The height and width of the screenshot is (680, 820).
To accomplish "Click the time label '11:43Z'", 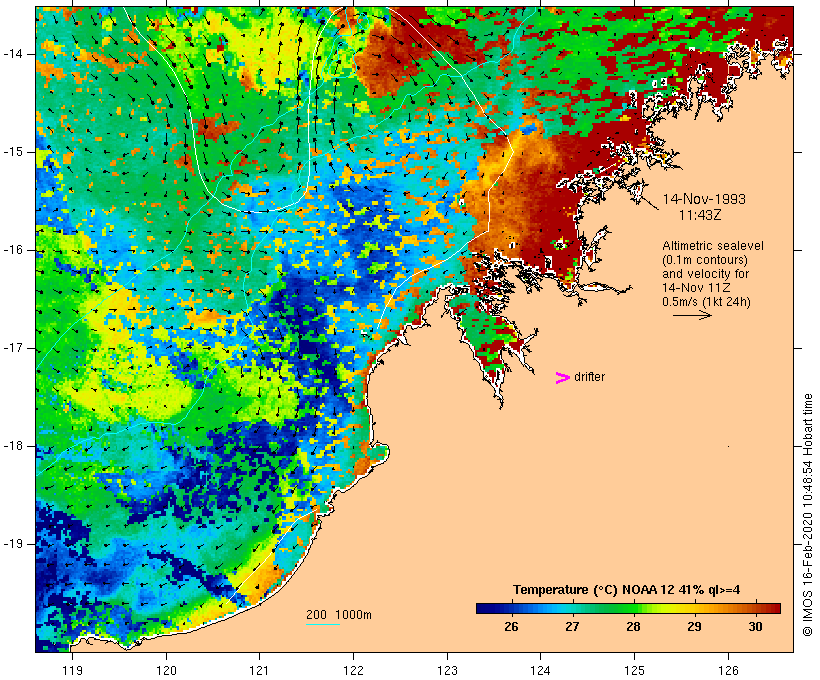I will [700, 215].
